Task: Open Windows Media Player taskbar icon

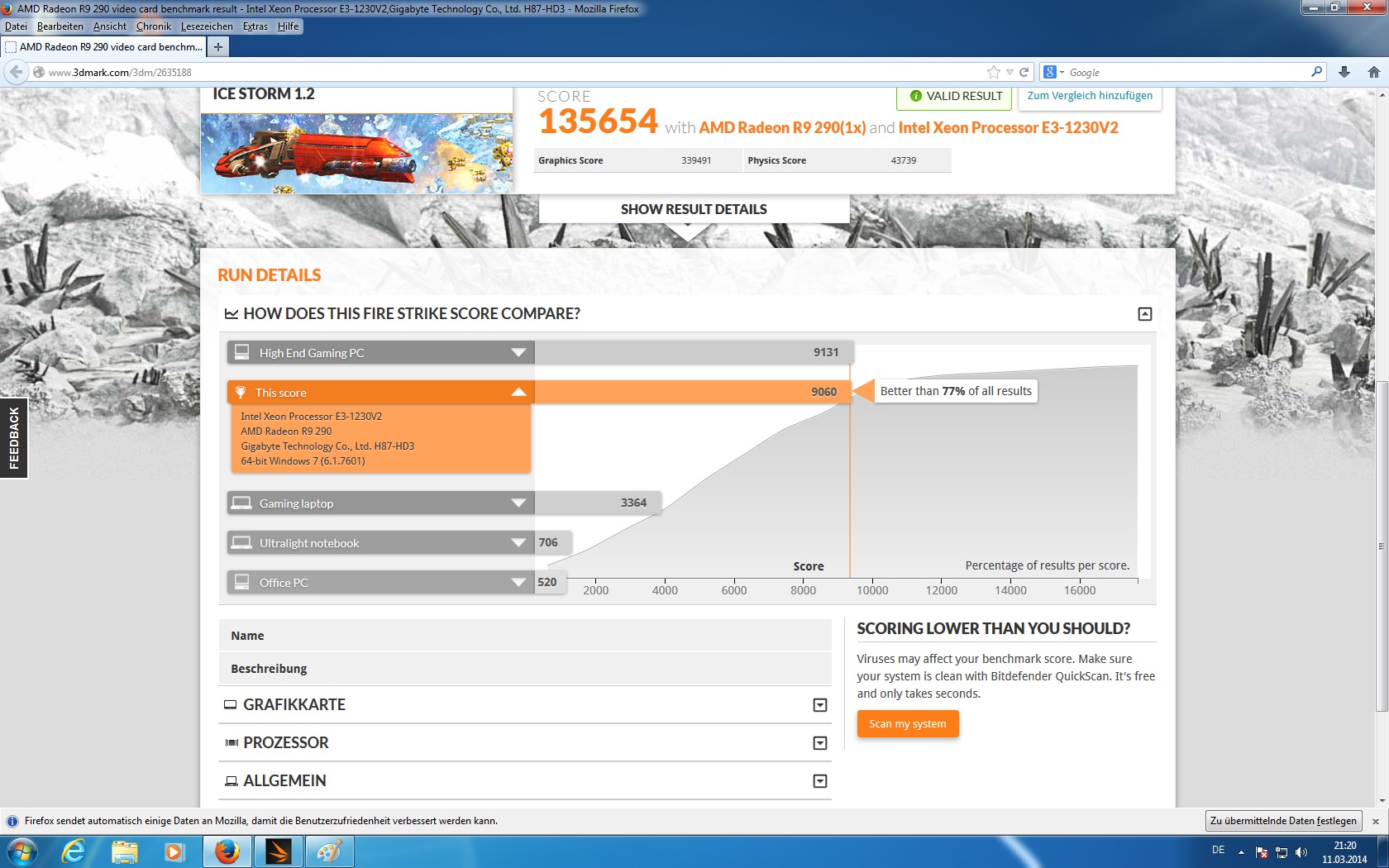Action: coord(174,851)
